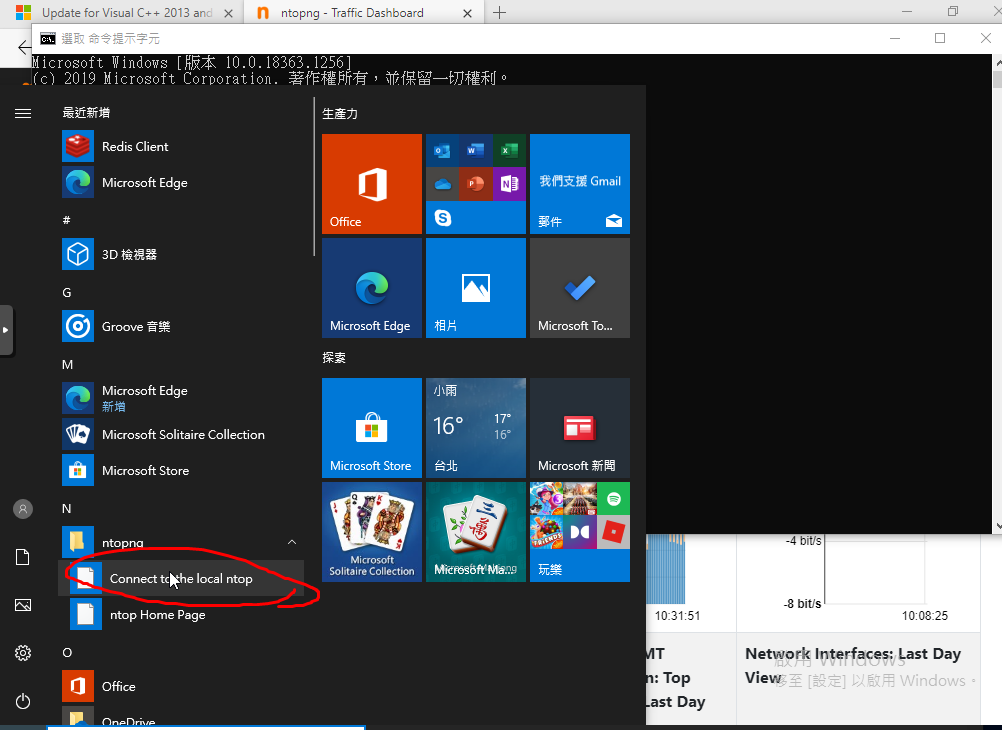
Task: Click the Power button icon
Action: click(23, 701)
